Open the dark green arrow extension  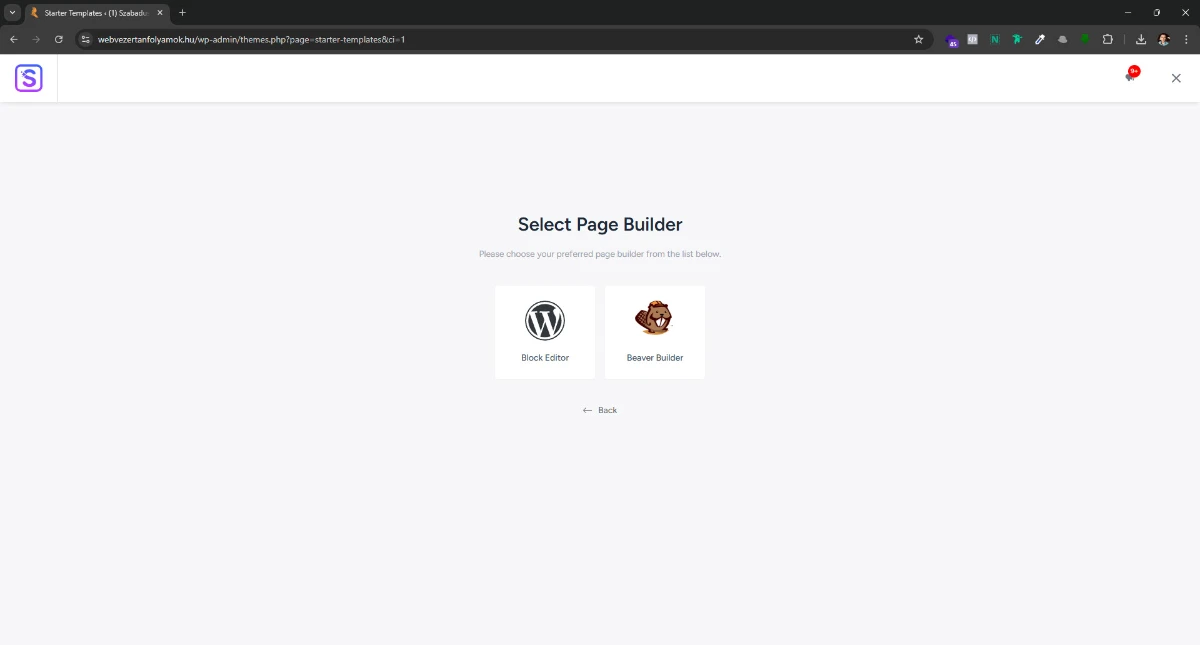(1085, 39)
